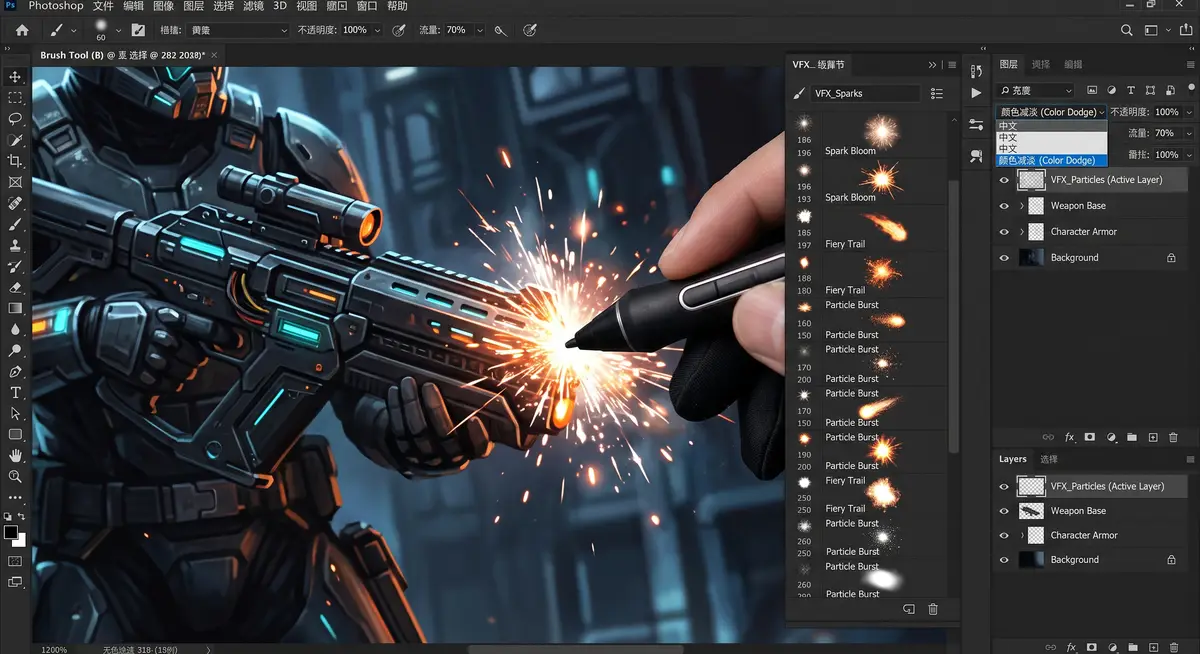The height and width of the screenshot is (654, 1200).
Task: Select the Crop tool
Action: [15, 161]
